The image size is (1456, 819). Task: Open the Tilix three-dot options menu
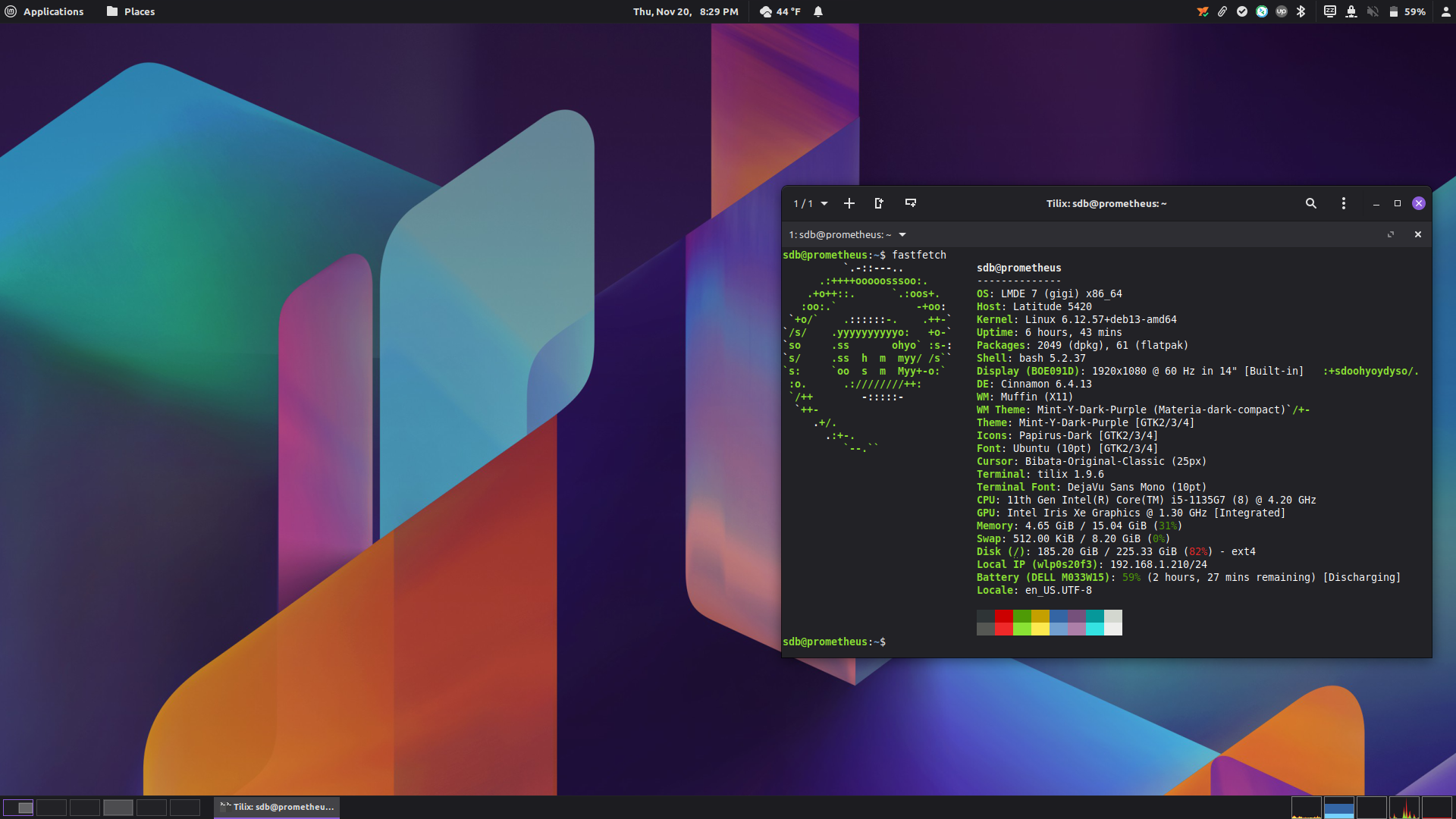(x=1343, y=203)
